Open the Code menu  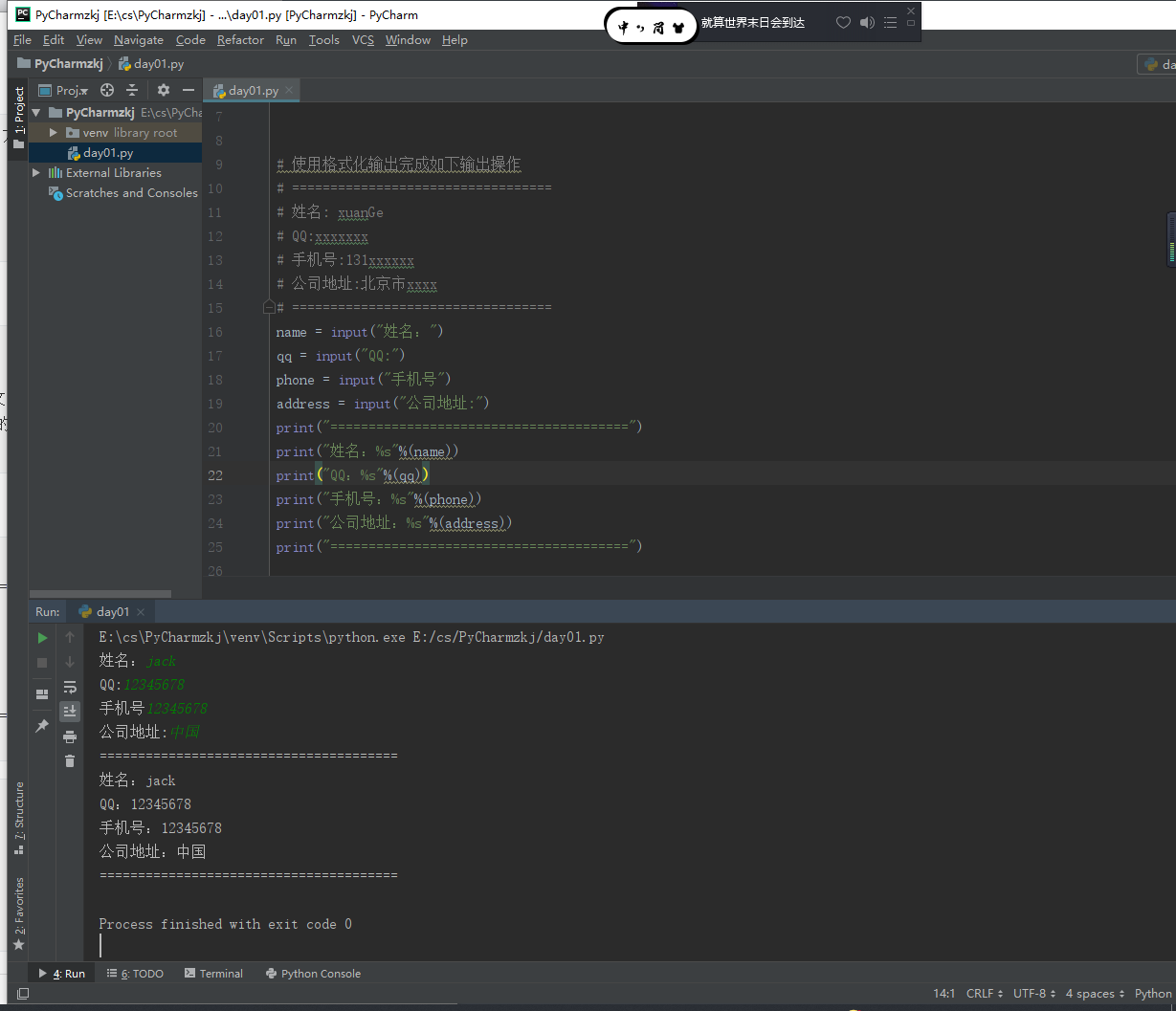190,40
